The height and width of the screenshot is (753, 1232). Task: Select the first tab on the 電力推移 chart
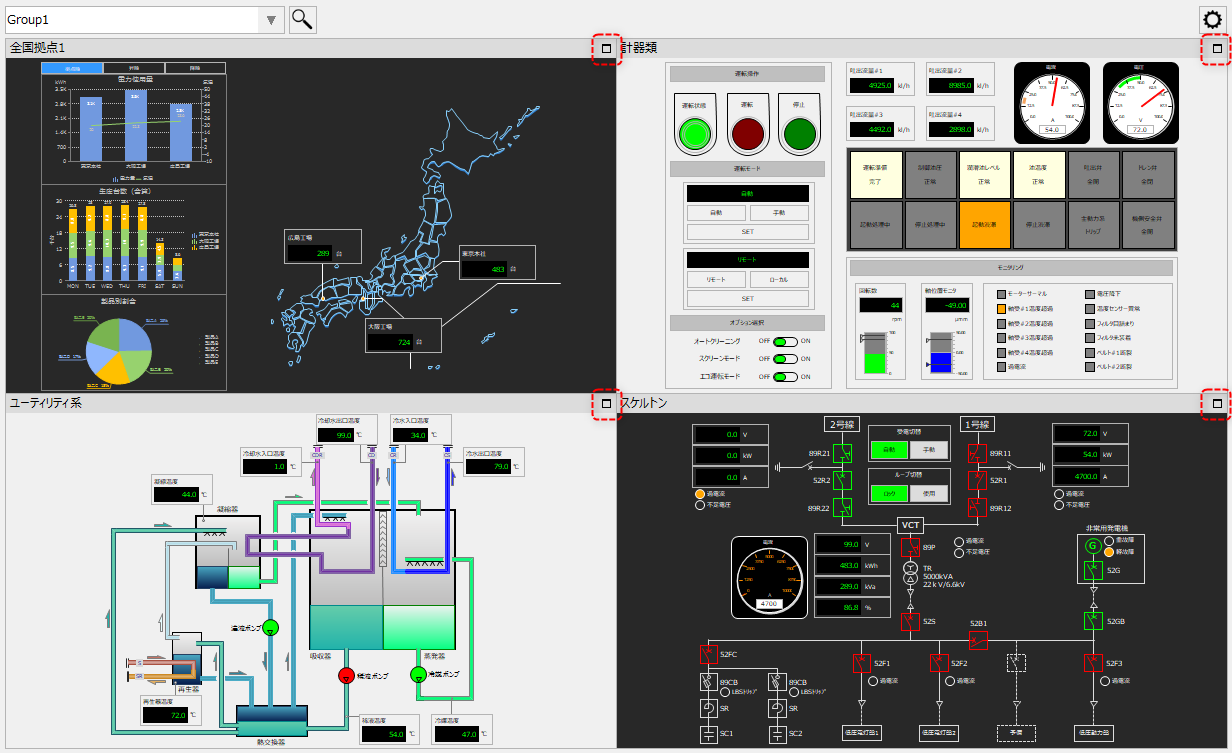click(72, 67)
